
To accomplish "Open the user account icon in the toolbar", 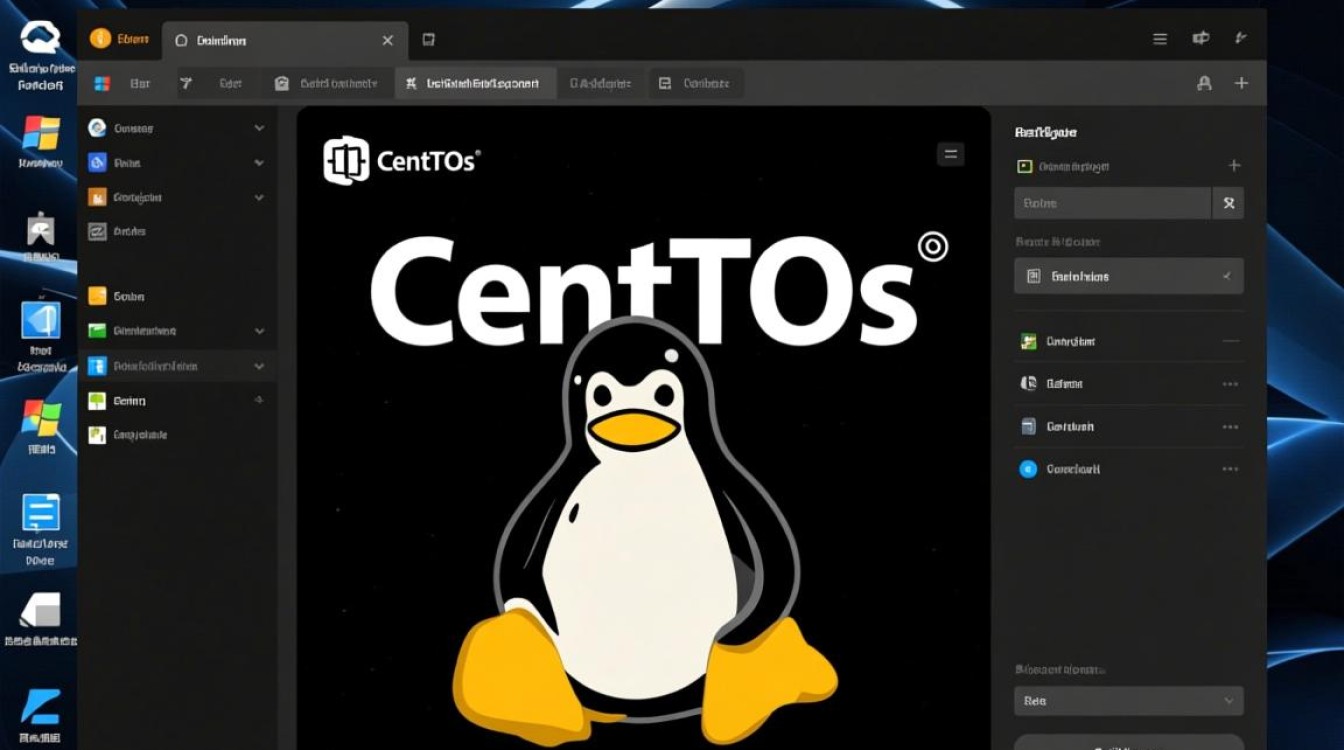I will pos(1205,84).
